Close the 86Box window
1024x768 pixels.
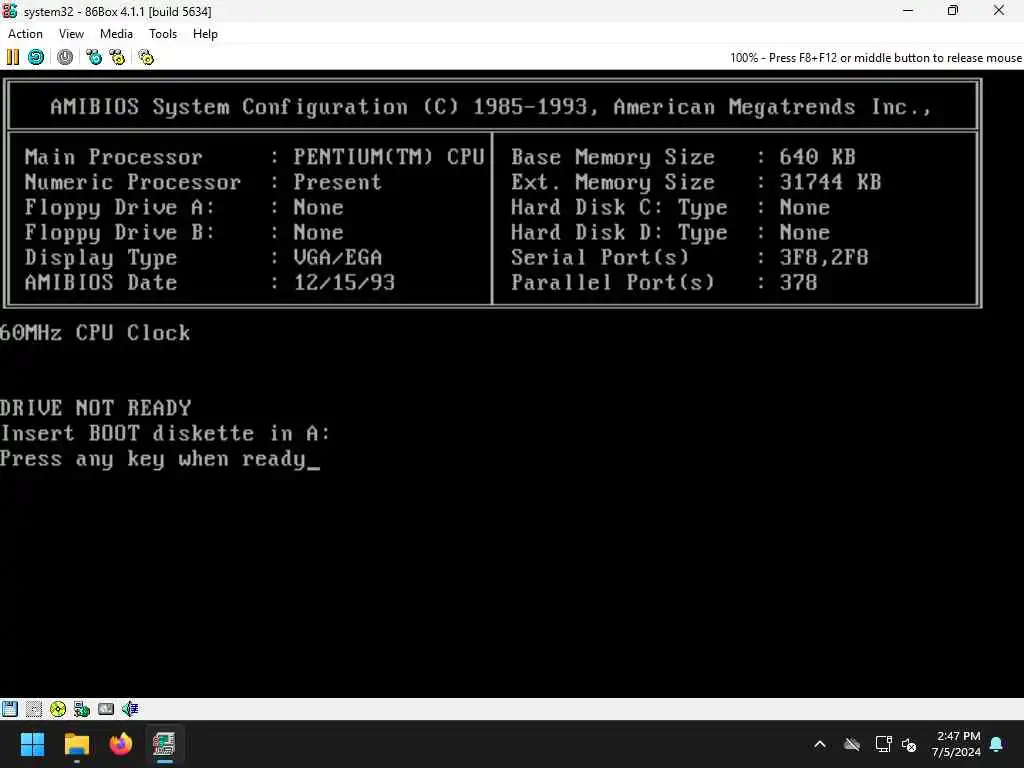point(999,11)
